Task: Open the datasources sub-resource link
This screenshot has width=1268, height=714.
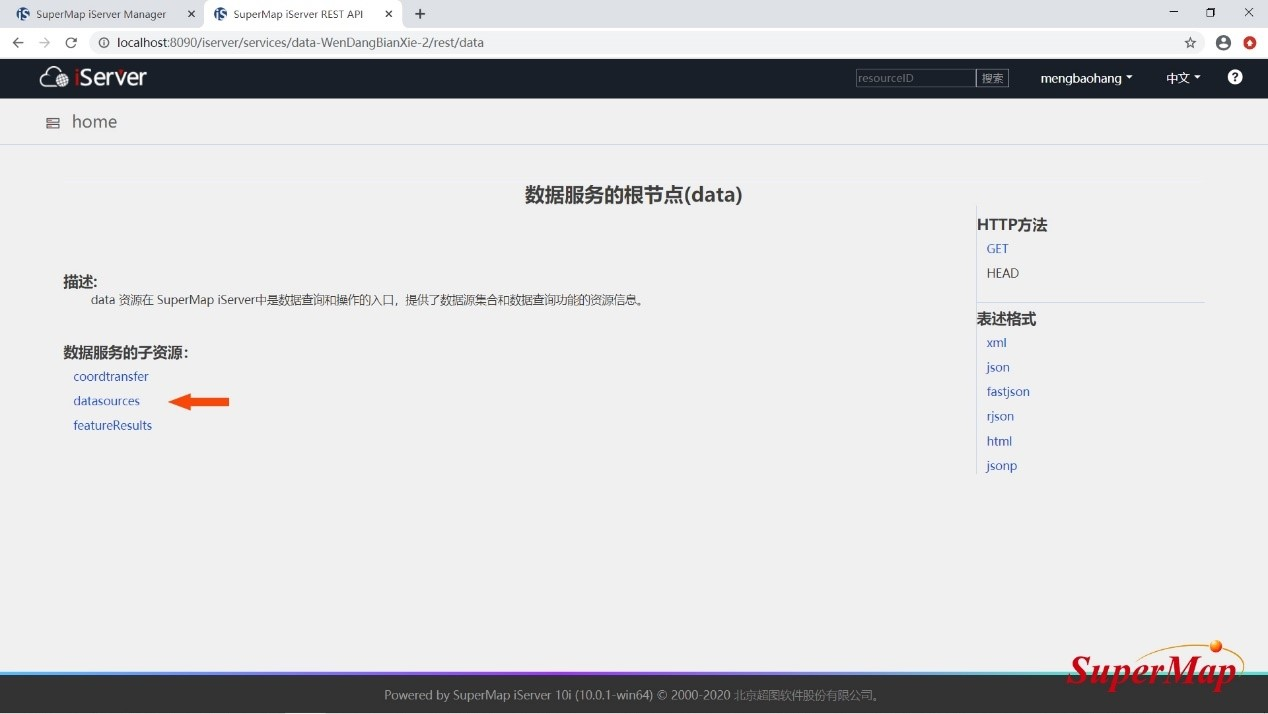Action: tap(107, 401)
